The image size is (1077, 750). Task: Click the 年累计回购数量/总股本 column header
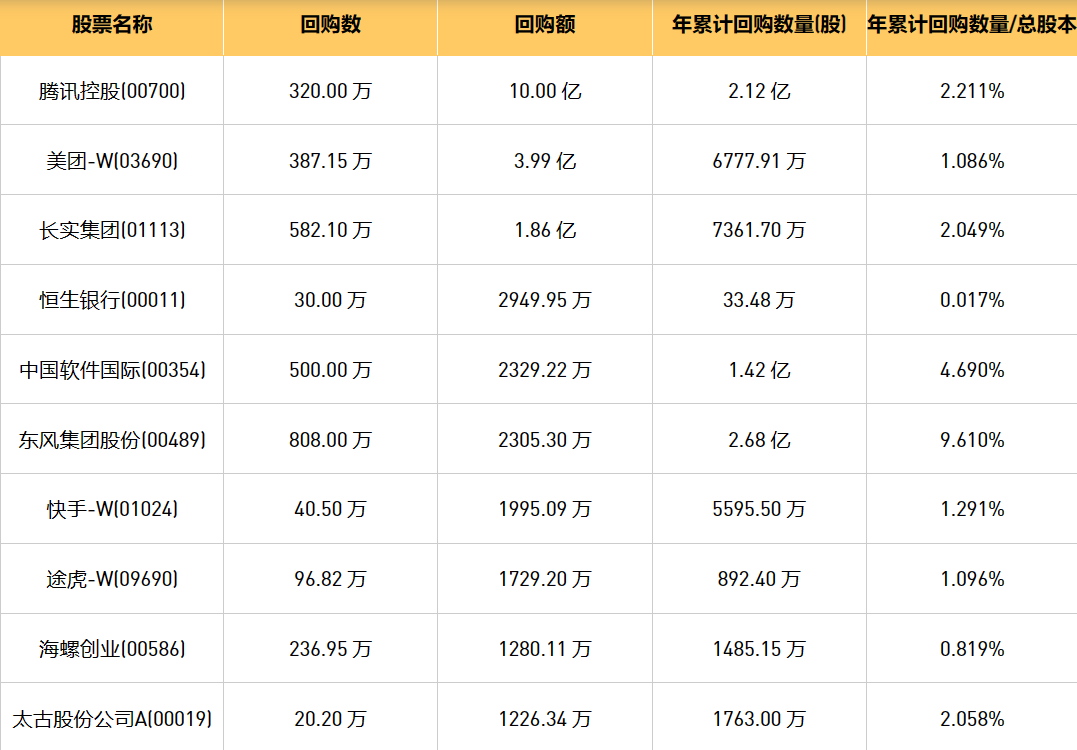point(971,26)
